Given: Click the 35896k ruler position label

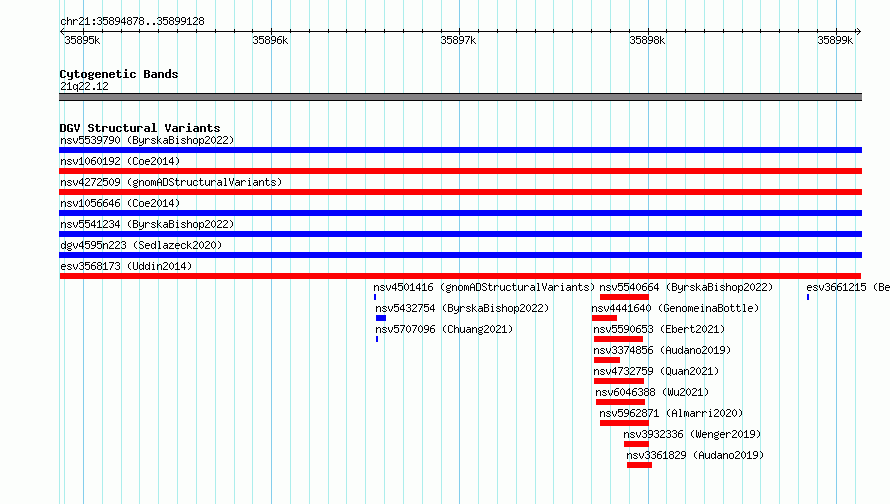Looking at the screenshot, I should [270, 40].
